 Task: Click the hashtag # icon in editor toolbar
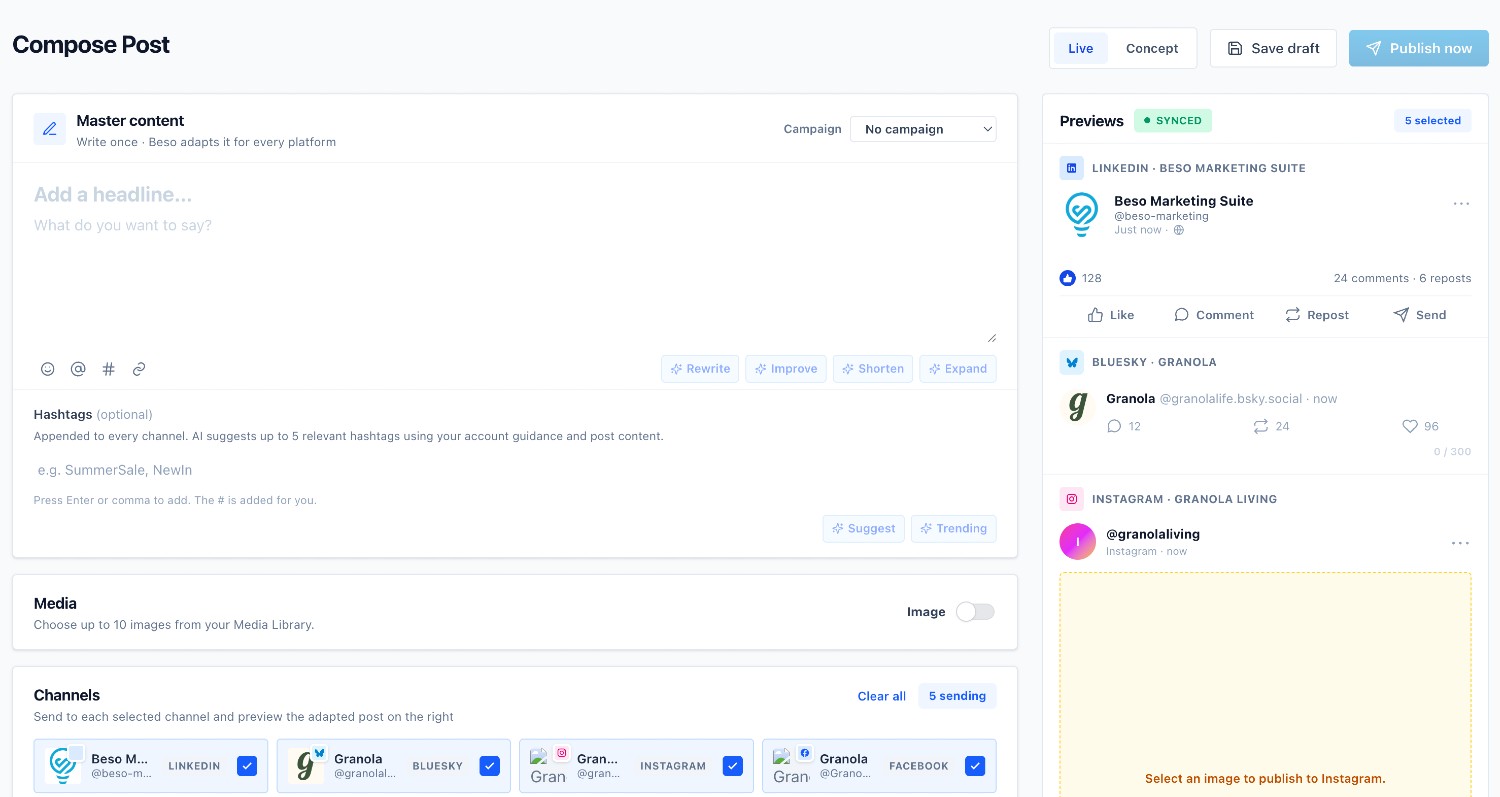click(x=109, y=369)
